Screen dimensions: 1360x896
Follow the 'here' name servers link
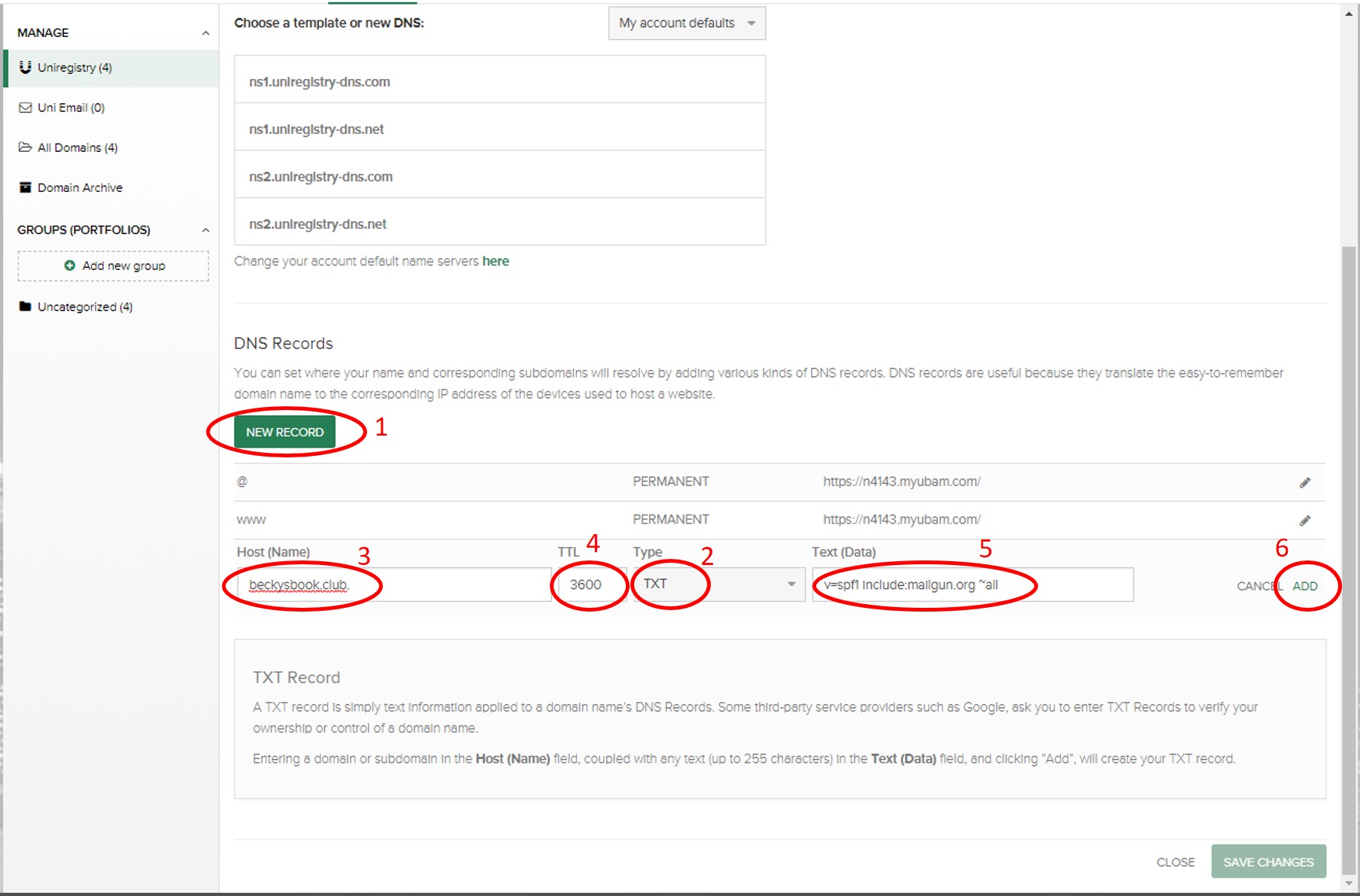tap(496, 261)
